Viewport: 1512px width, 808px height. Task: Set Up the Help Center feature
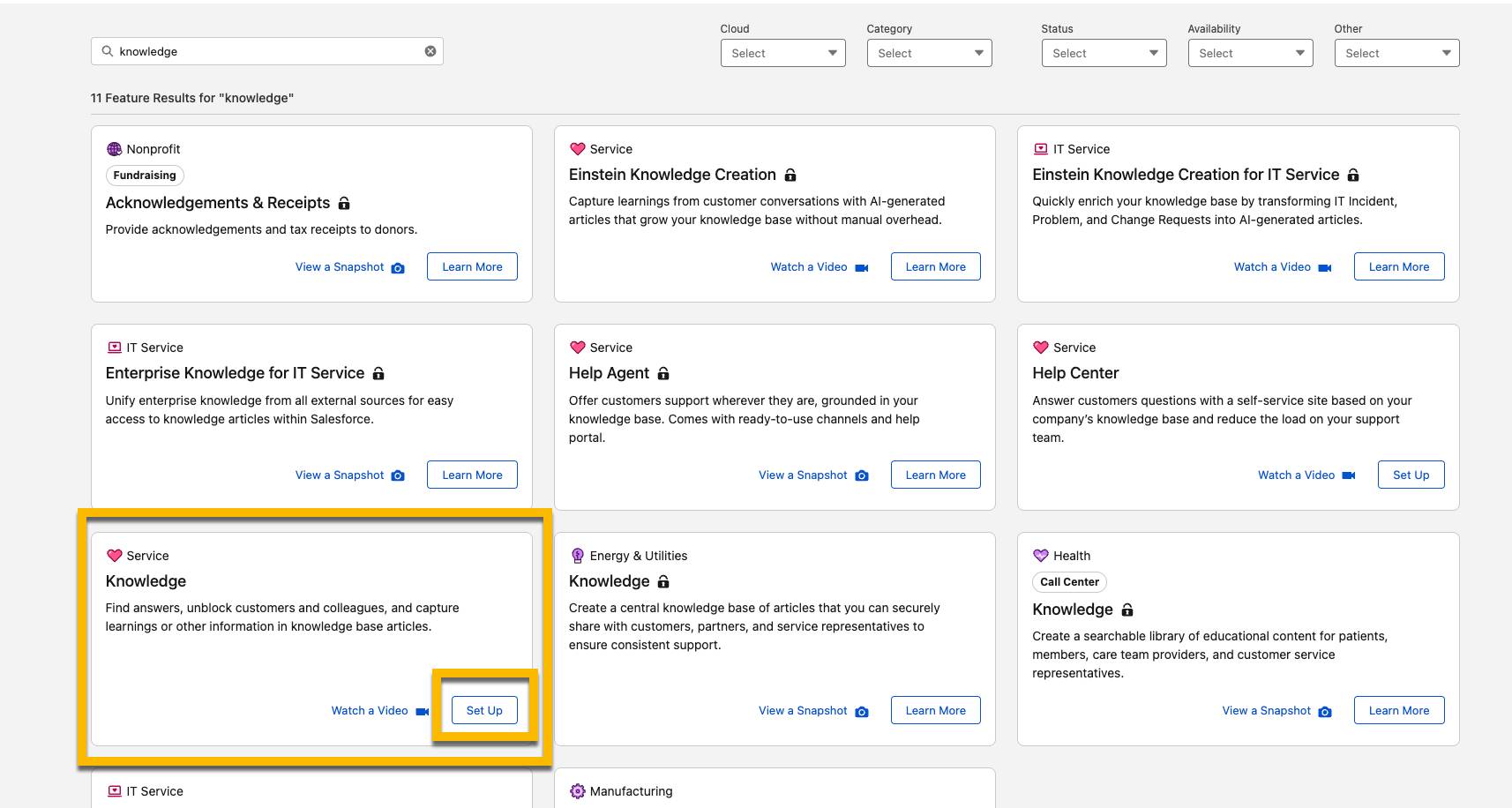point(1411,475)
